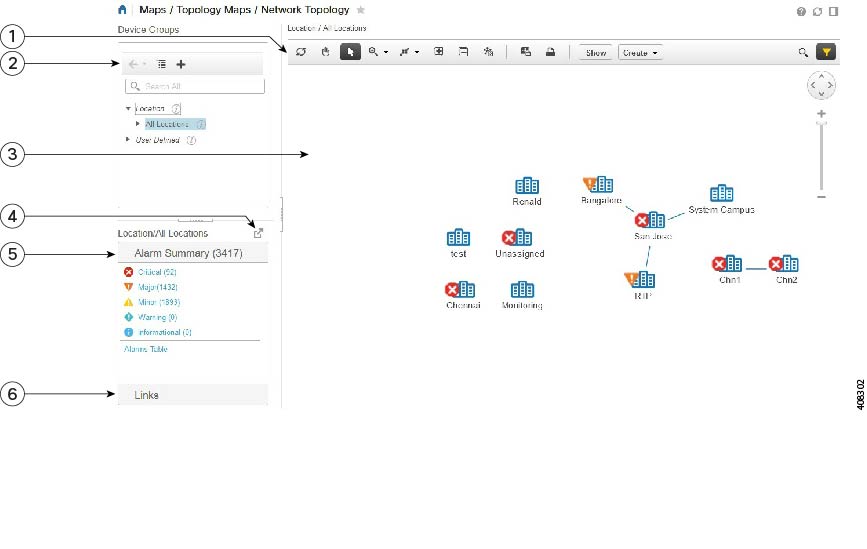
Task: Select User Defined in the tree
Action: click(x=158, y=140)
